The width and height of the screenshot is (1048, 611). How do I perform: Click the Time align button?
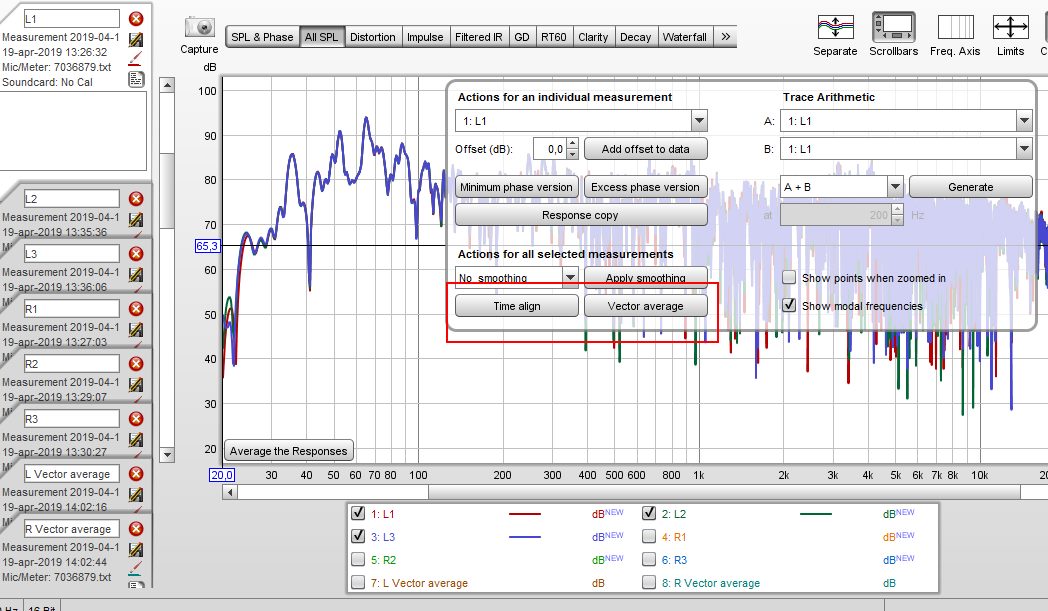tap(517, 306)
